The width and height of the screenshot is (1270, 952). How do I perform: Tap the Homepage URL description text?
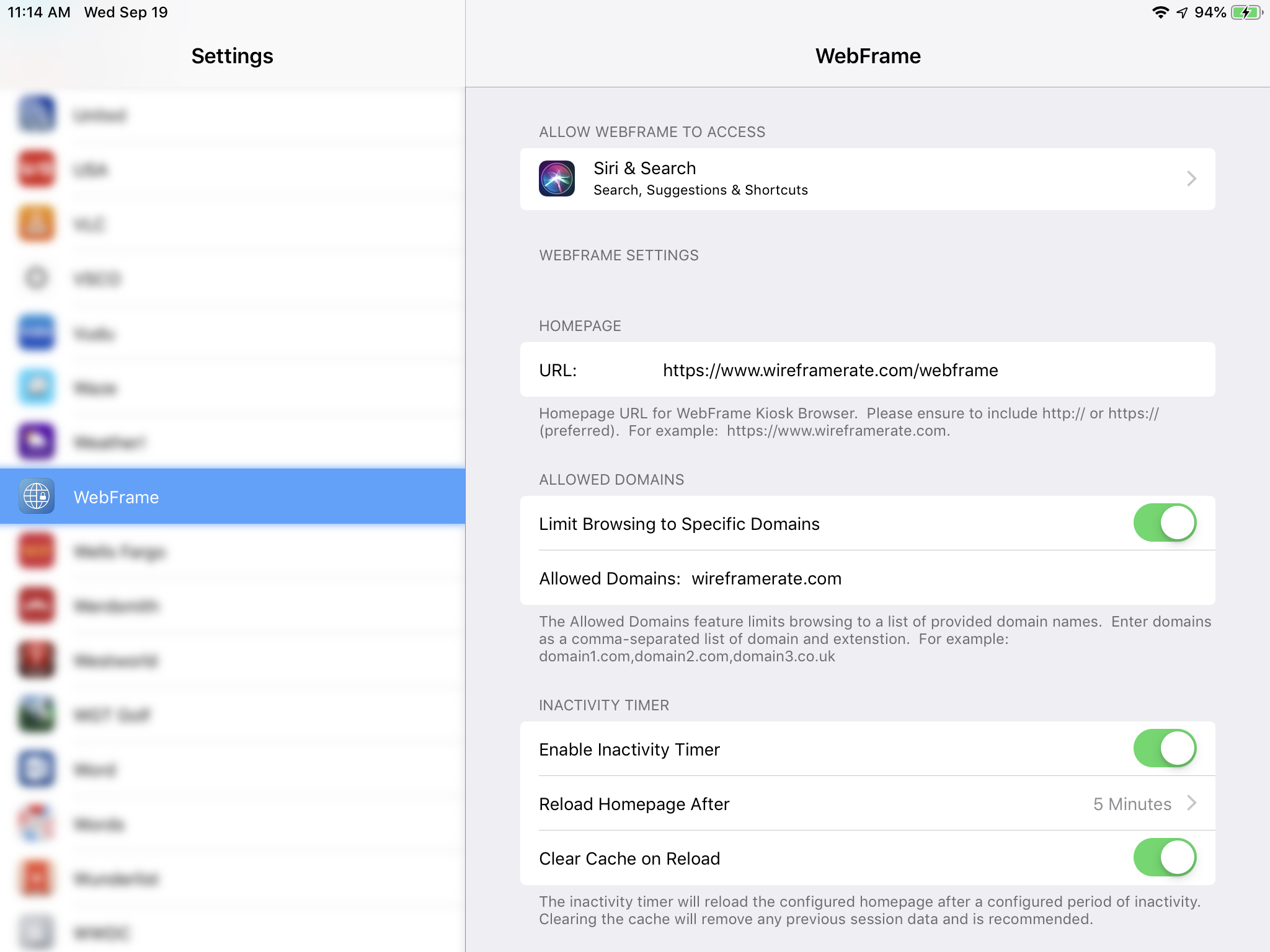(x=849, y=421)
